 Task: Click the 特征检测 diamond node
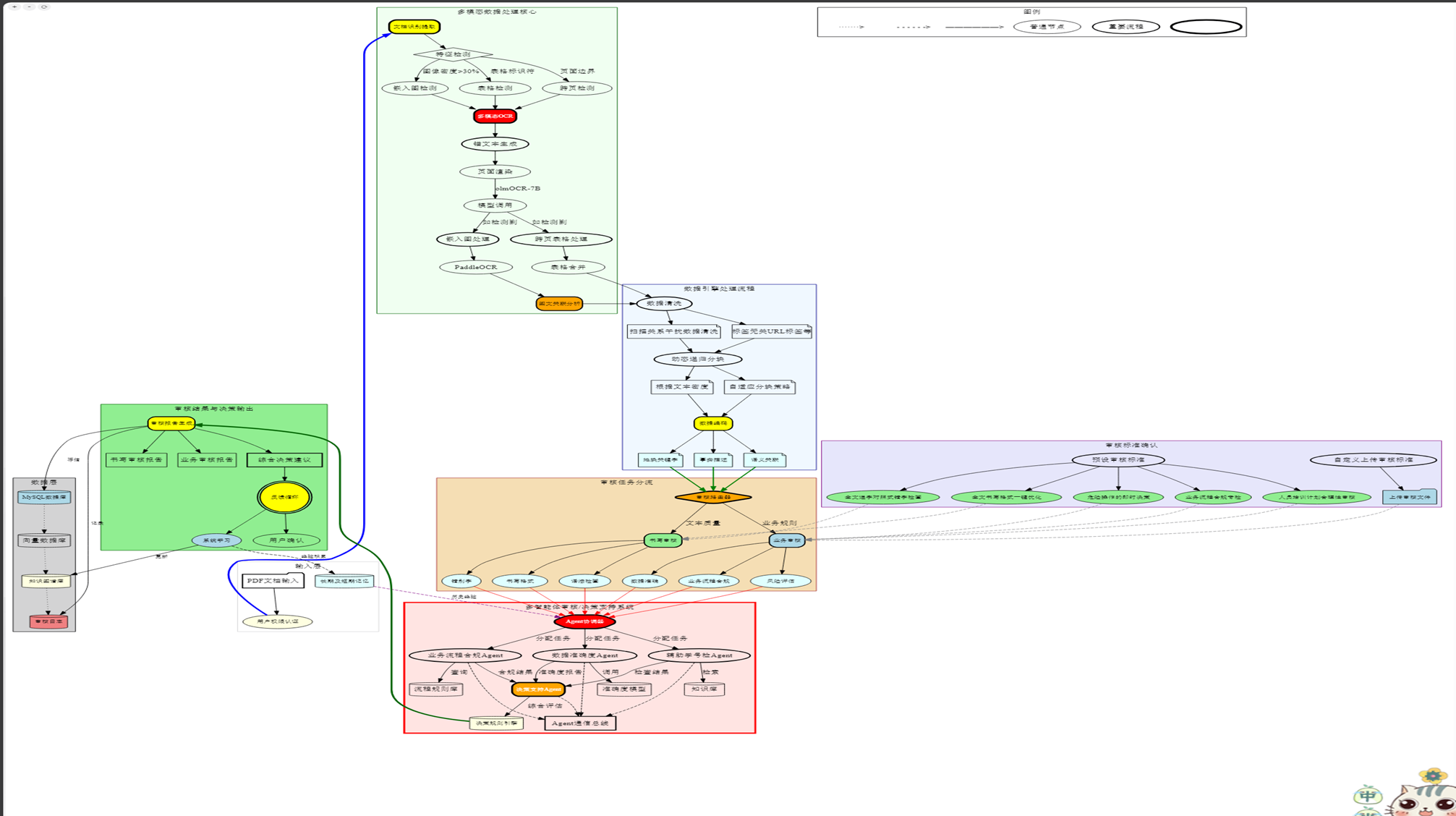pos(454,54)
